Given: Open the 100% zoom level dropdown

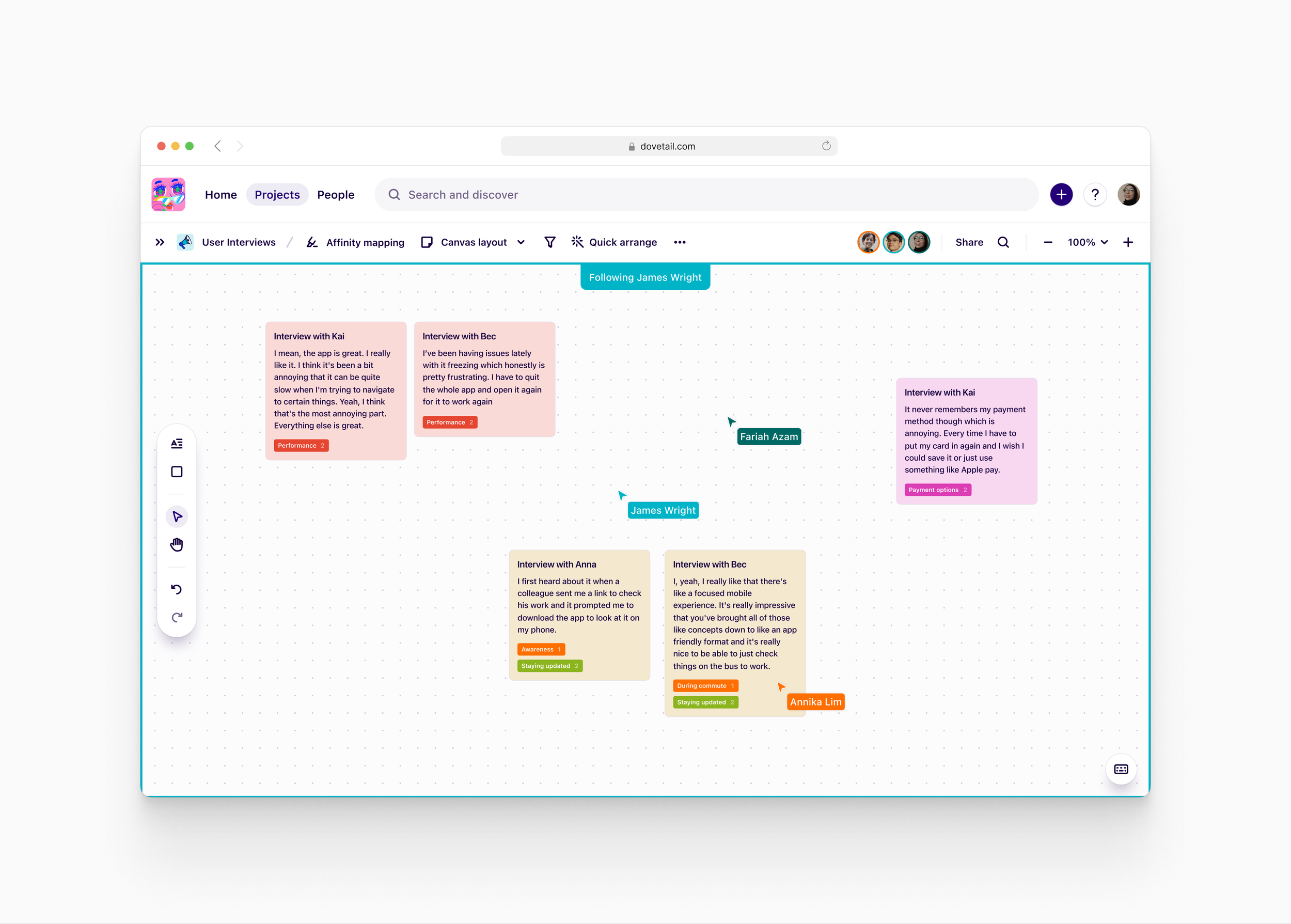Looking at the screenshot, I should pos(1088,242).
